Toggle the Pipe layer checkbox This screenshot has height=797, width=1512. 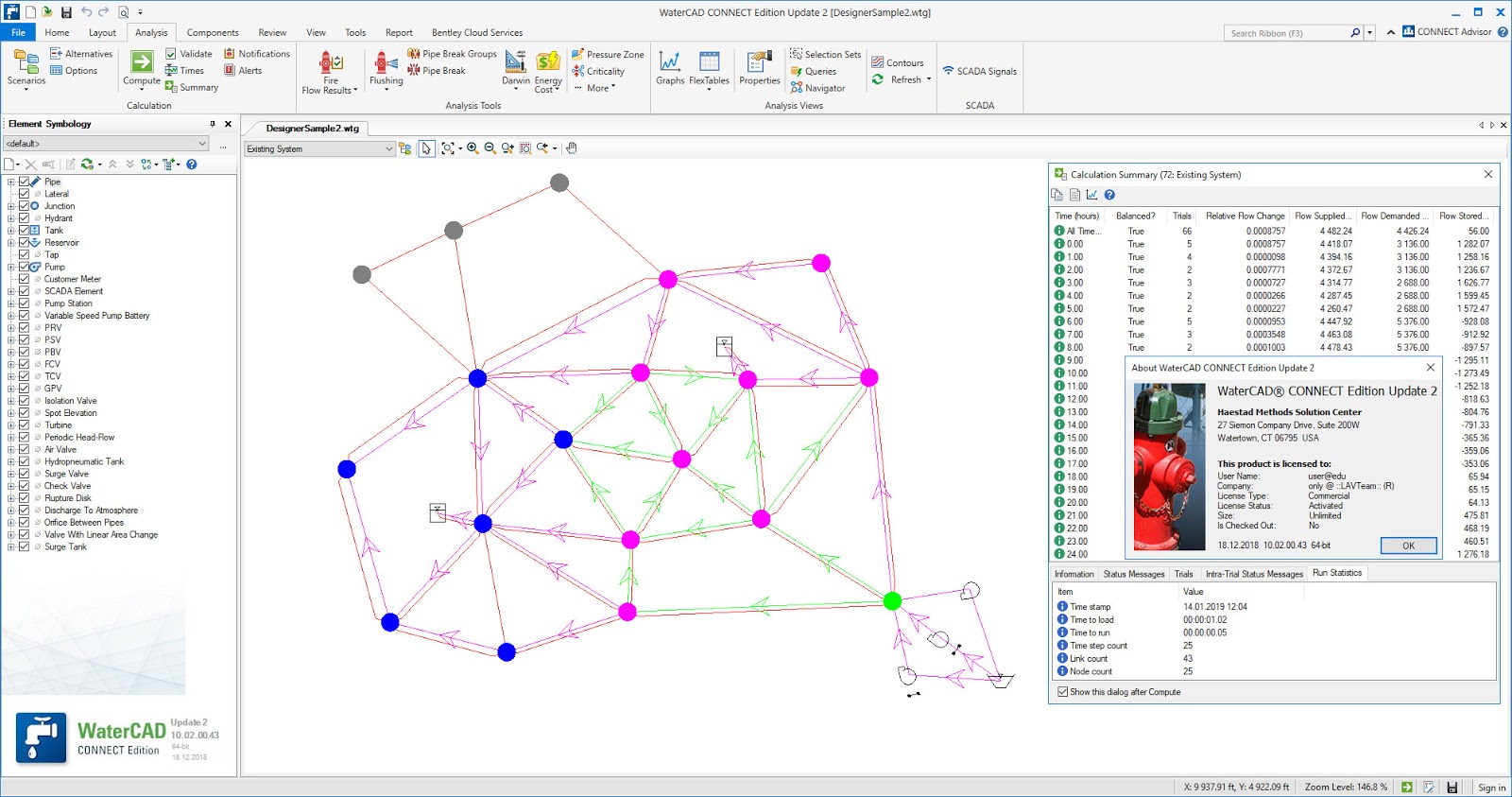(24, 182)
